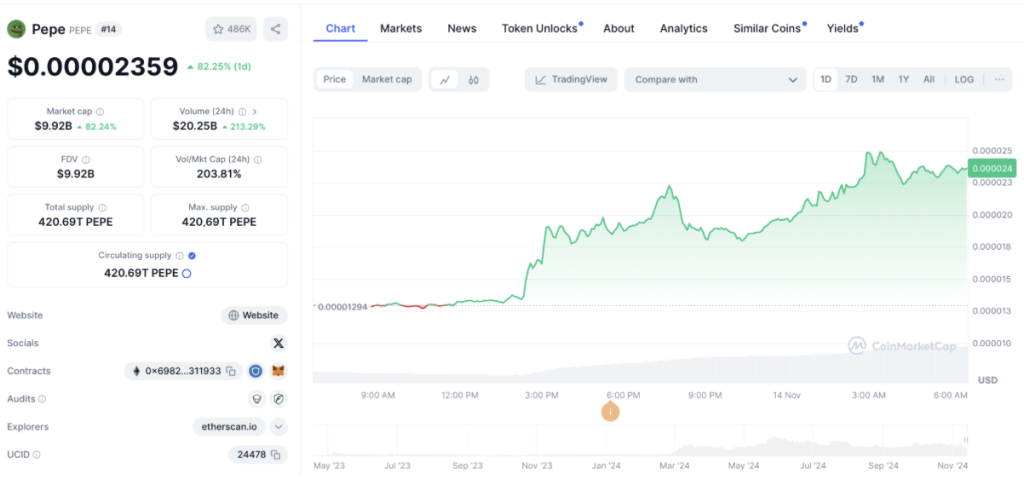Click the info icon beside Max. supply

tap(245, 207)
